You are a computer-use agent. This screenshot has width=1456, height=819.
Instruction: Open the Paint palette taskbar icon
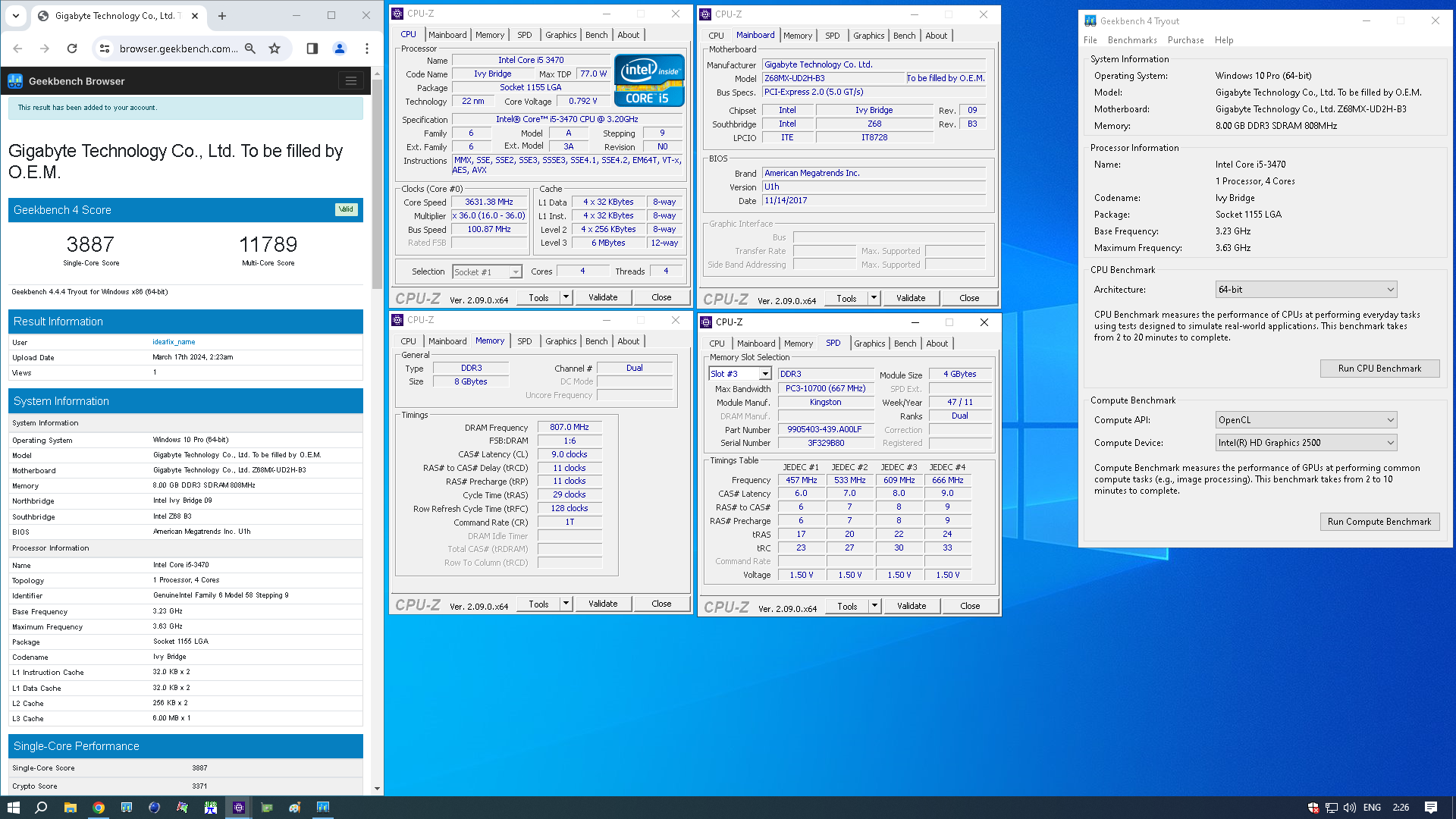point(295,808)
